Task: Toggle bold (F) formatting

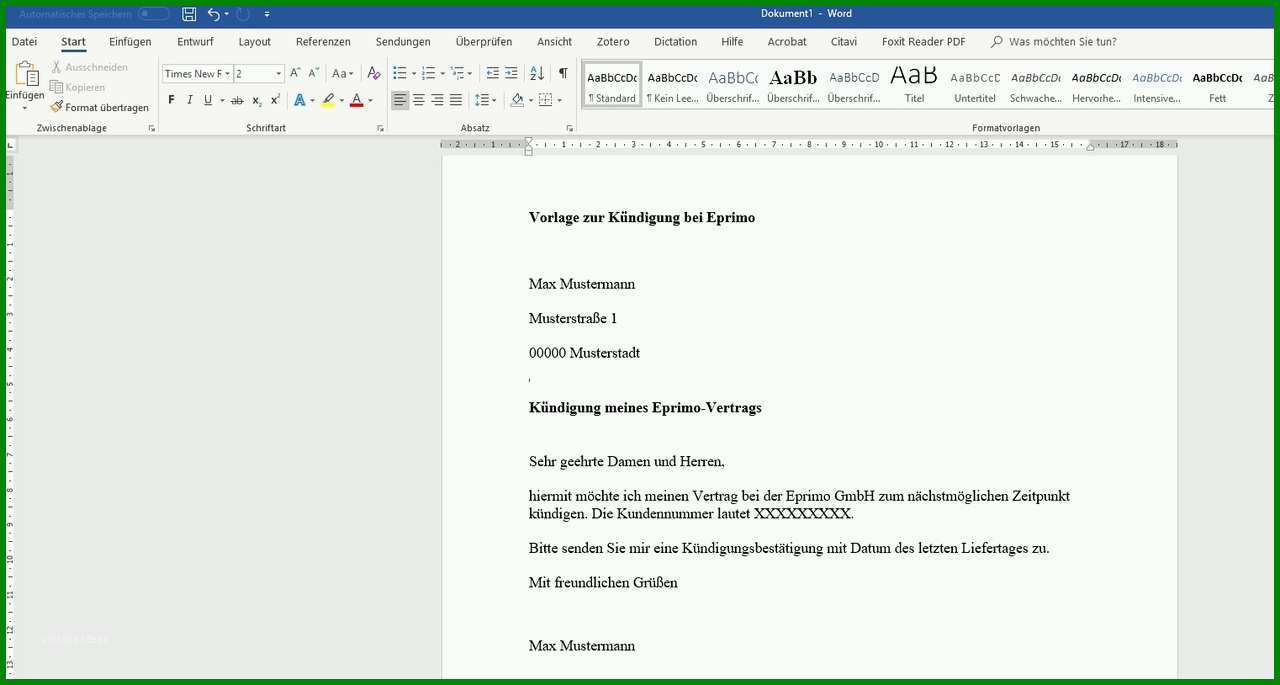Action: [171, 100]
